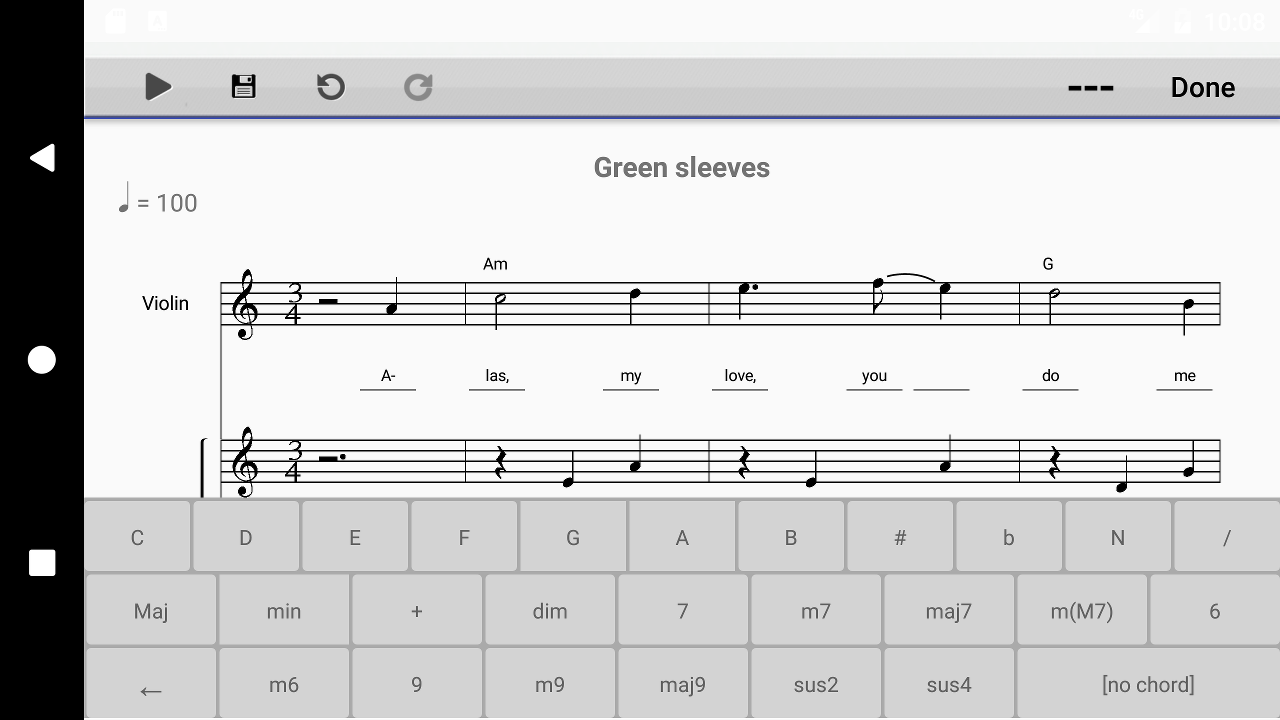The image size is (1280, 720).
Task: Select the sharp (#) key
Action: 899,537
